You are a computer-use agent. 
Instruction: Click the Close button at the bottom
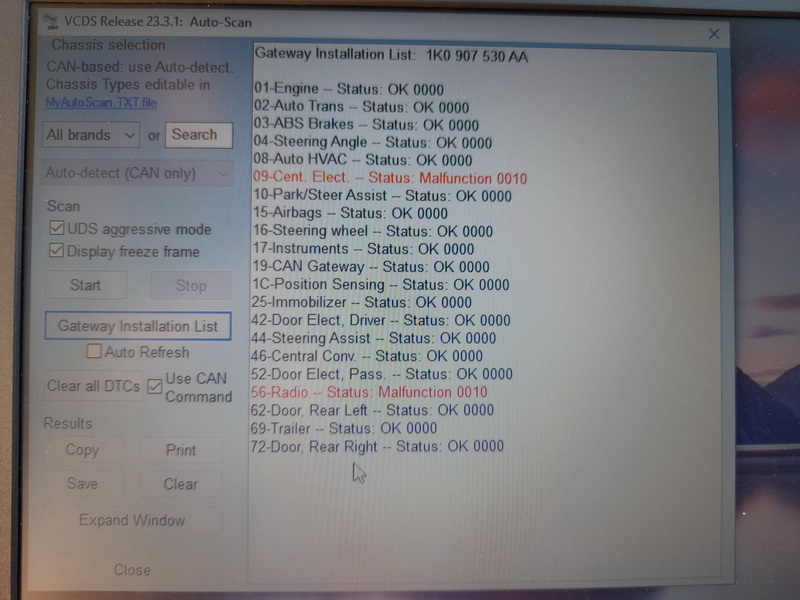(132, 569)
